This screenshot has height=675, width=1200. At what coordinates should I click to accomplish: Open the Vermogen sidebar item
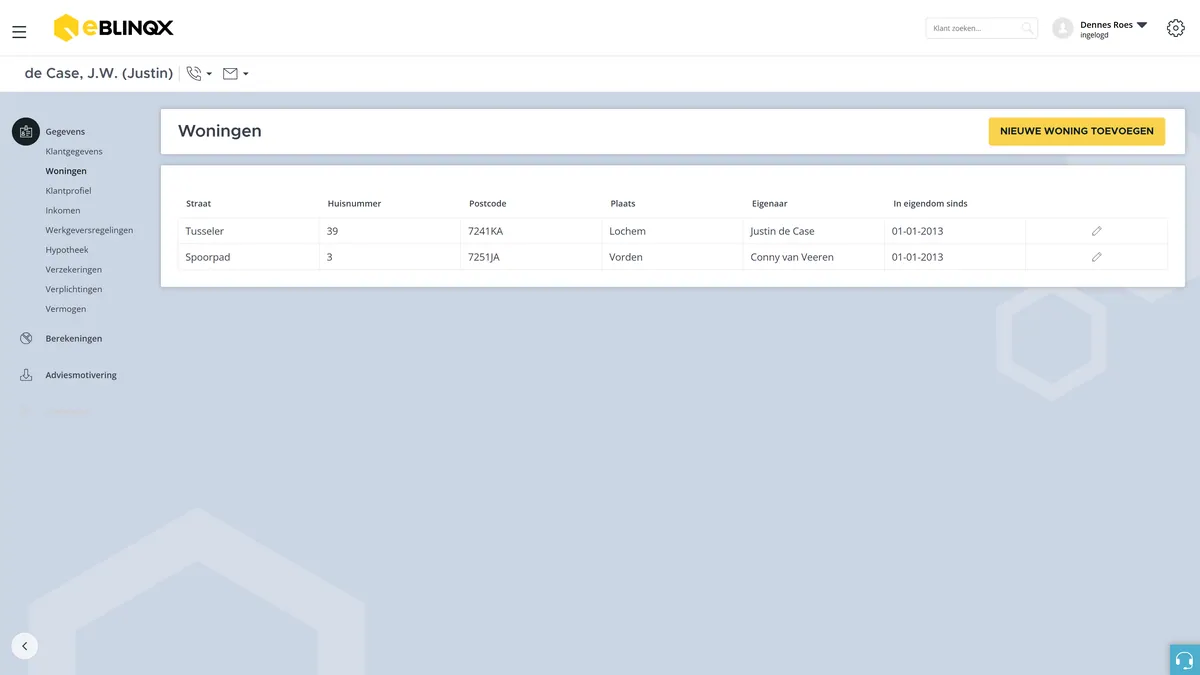coord(66,309)
